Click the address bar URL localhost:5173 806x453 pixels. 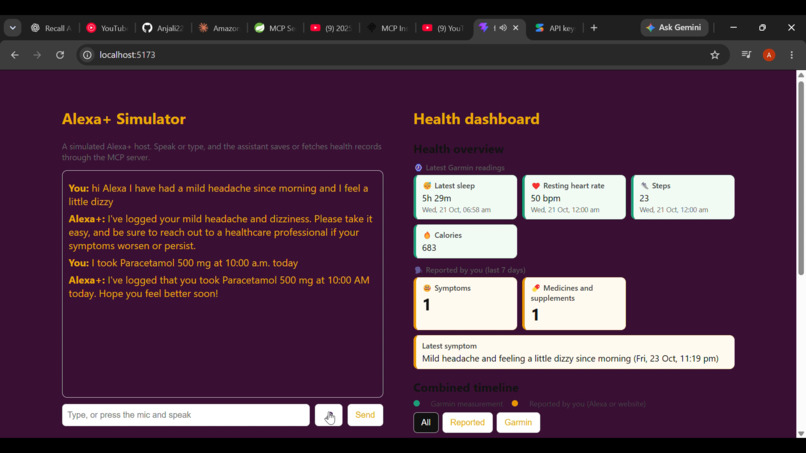point(127,55)
